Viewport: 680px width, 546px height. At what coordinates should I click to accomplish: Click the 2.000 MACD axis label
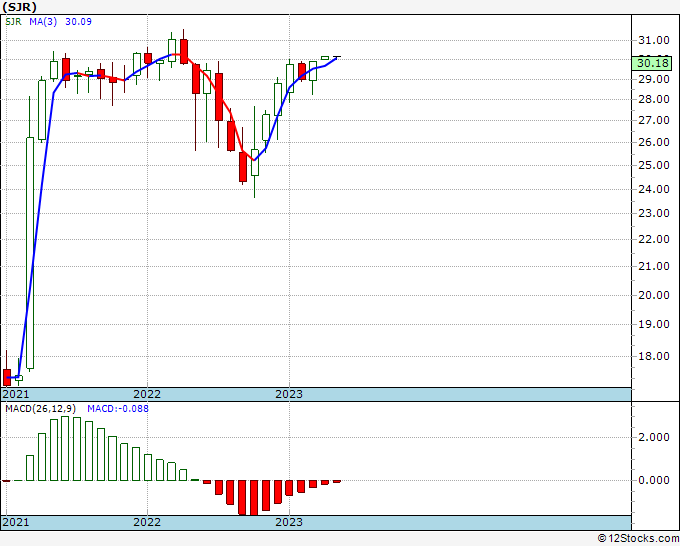[654, 437]
